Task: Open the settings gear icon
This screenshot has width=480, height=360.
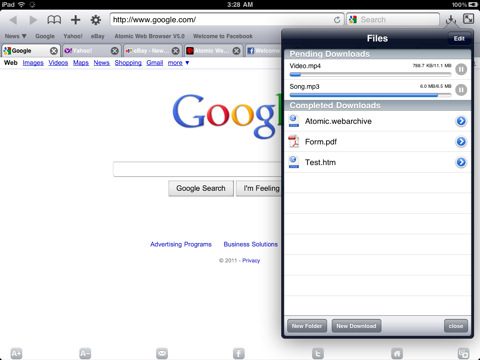Action: (x=96, y=20)
